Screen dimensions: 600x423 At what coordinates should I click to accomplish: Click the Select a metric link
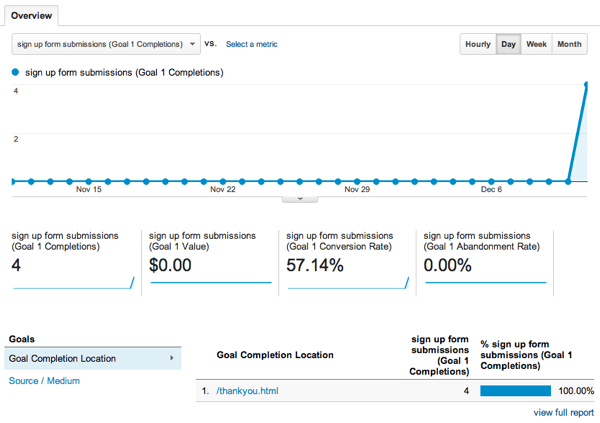(x=251, y=44)
